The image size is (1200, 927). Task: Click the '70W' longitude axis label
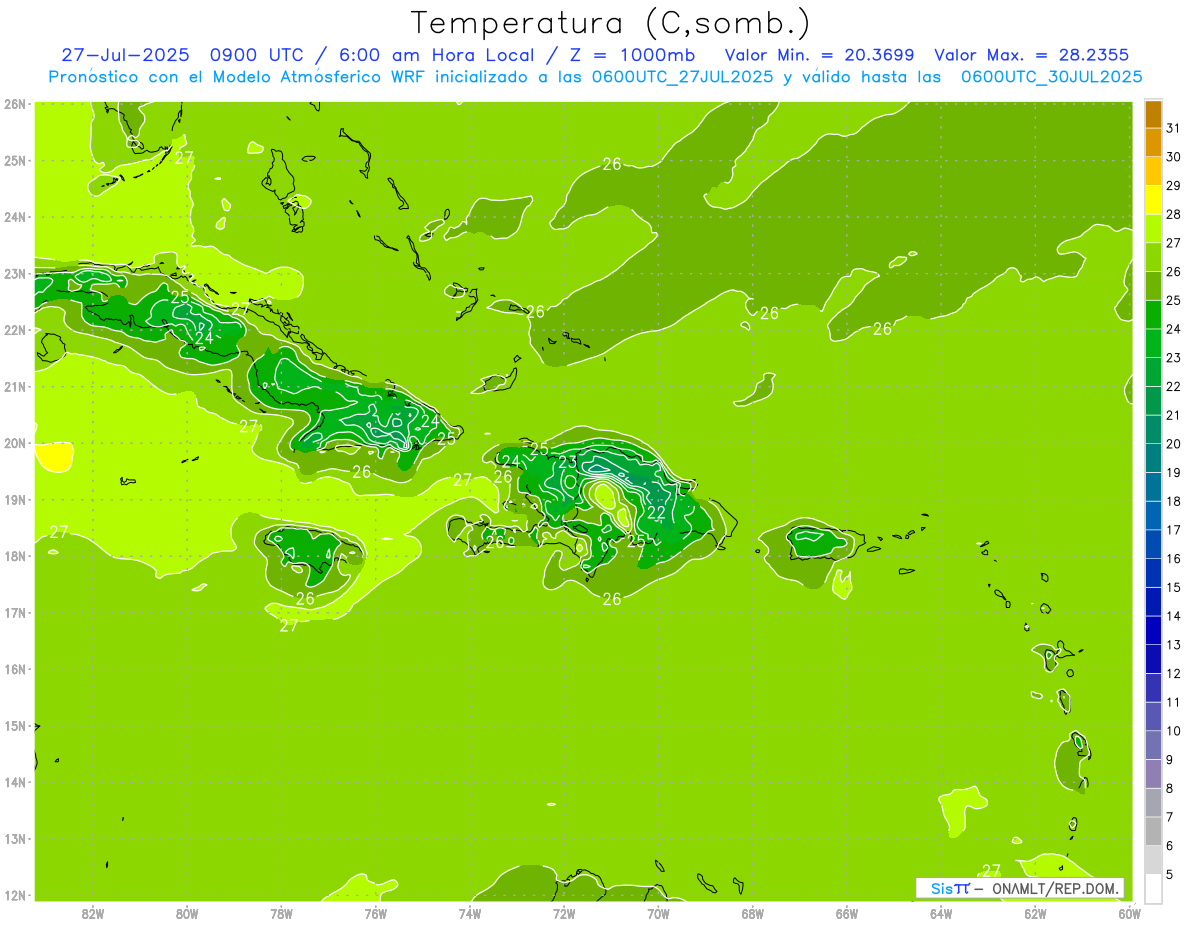(658, 913)
